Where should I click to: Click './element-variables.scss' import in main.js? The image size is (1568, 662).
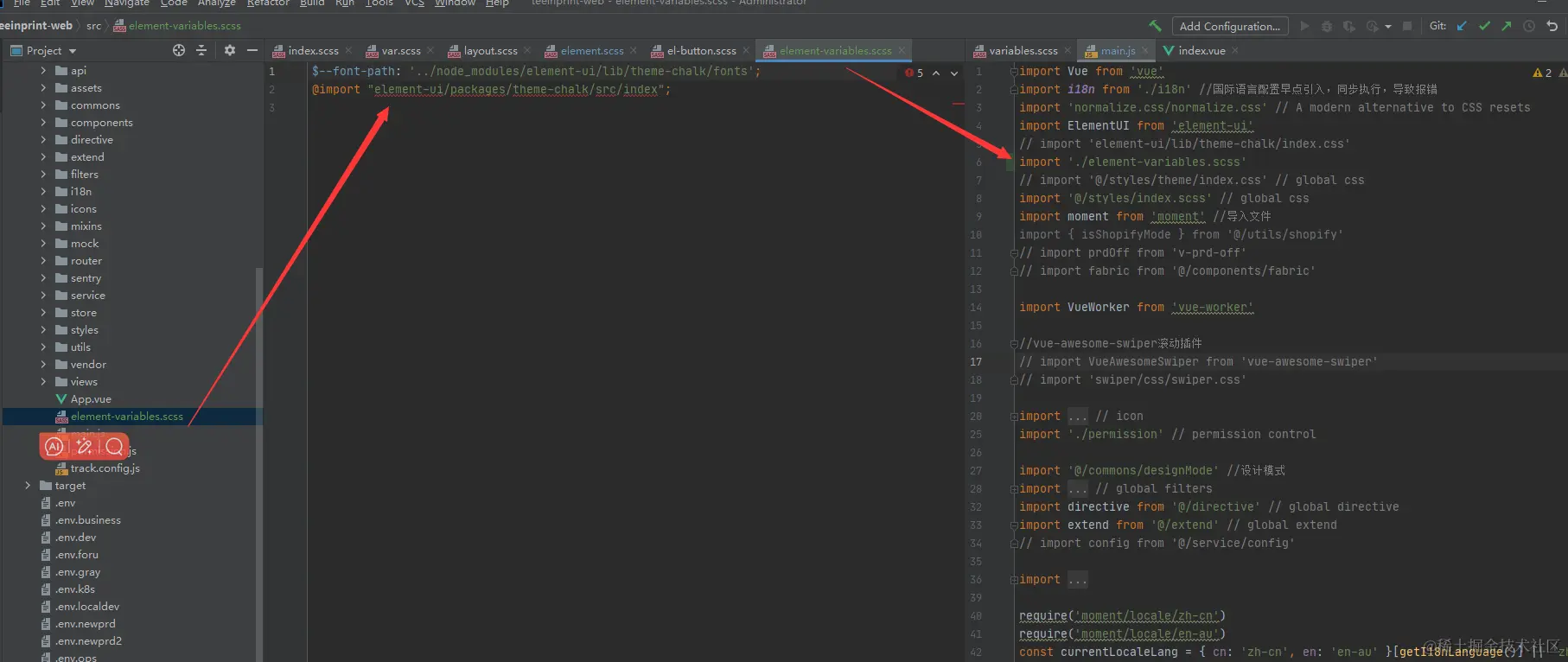pyautogui.click(x=1157, y=162)
